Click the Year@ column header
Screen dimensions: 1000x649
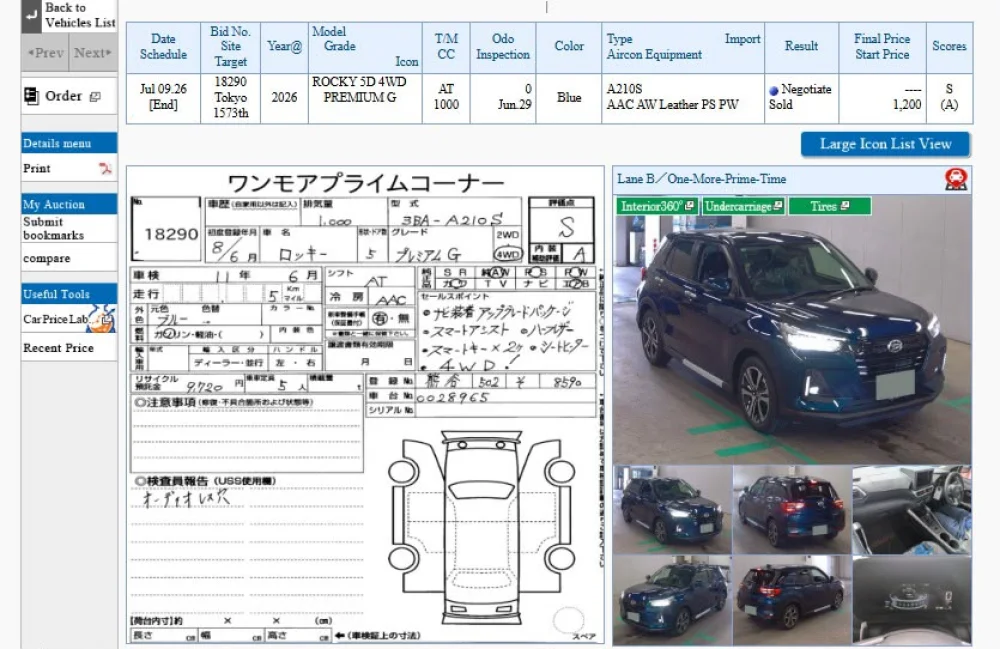[x=284, y=47]
